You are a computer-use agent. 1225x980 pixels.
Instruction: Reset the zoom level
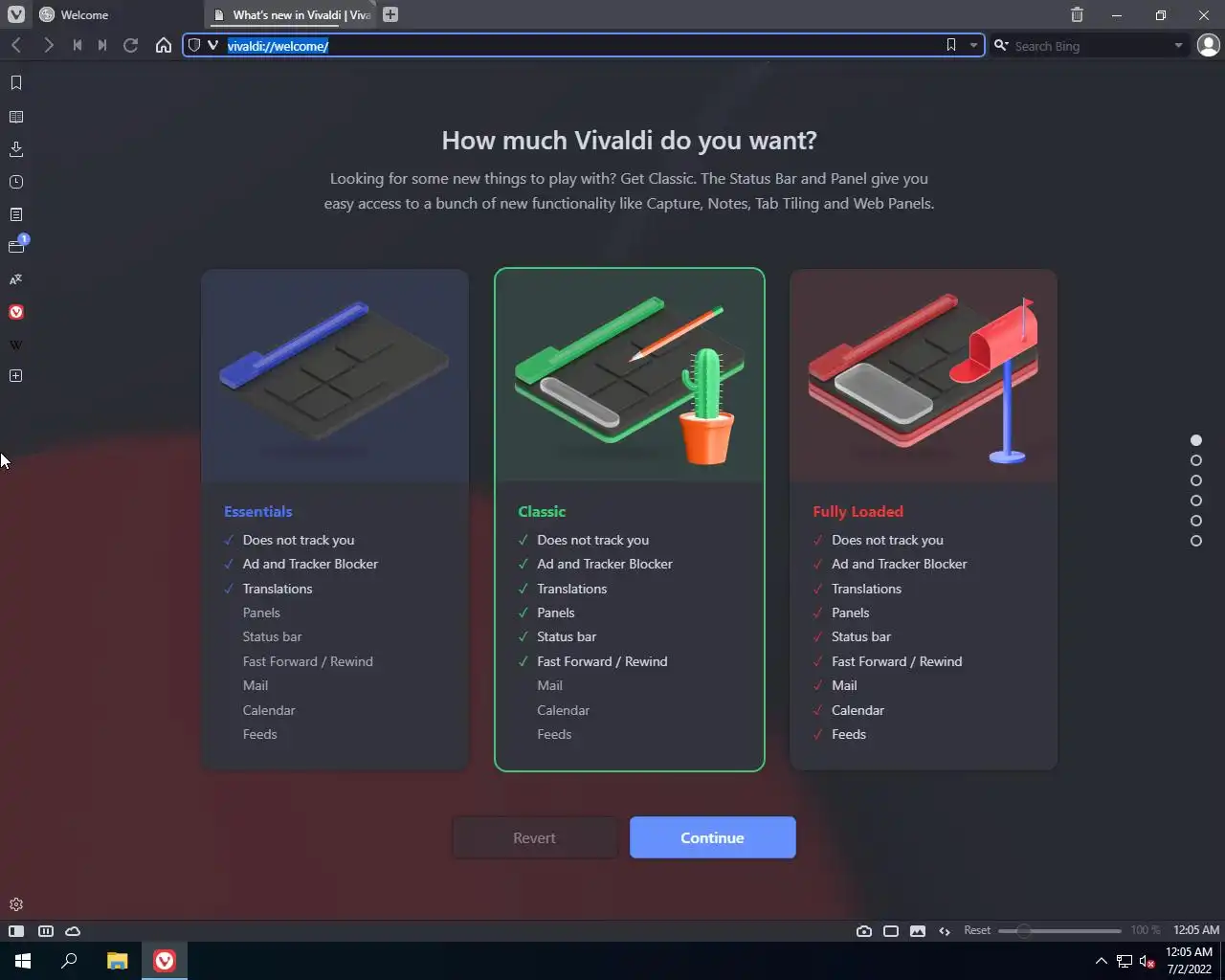[x=977, y=930]
